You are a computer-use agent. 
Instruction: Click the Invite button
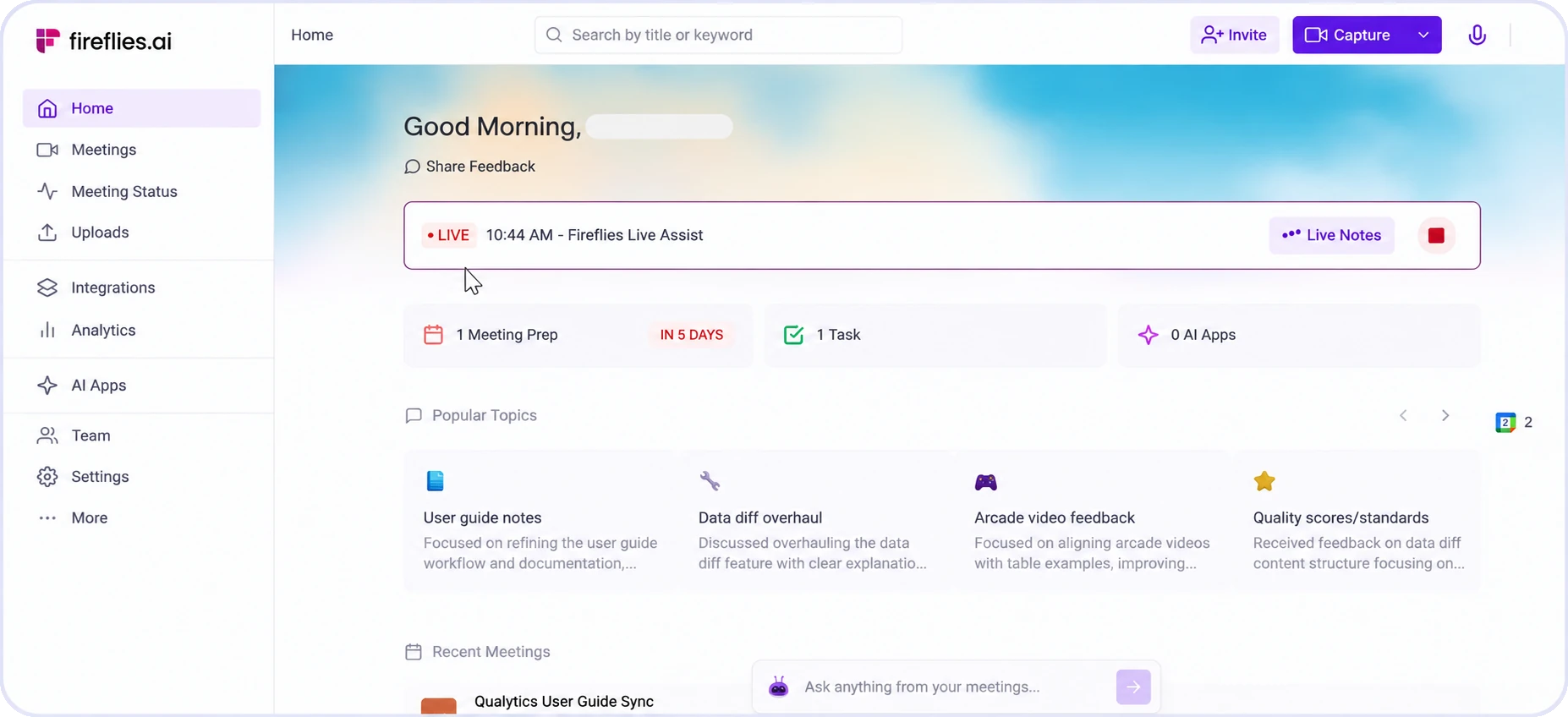1234,35
